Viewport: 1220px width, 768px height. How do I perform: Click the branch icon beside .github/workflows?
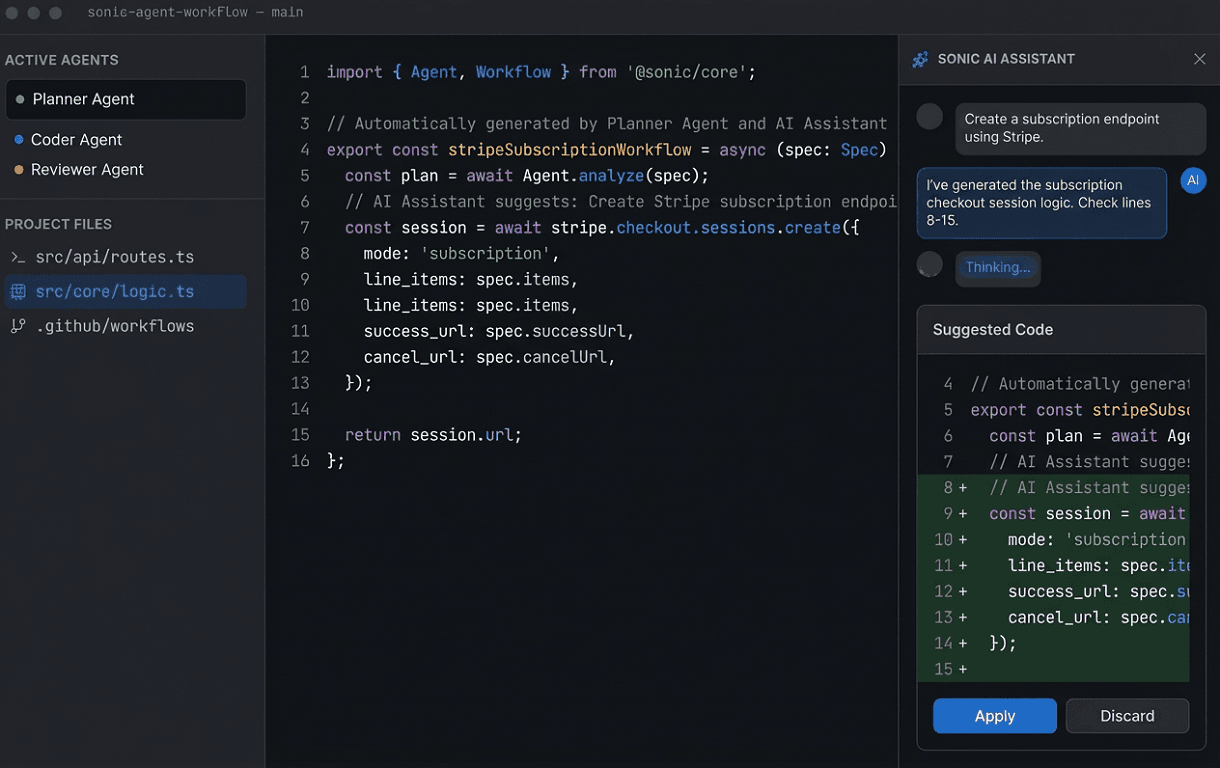(18, 327)
